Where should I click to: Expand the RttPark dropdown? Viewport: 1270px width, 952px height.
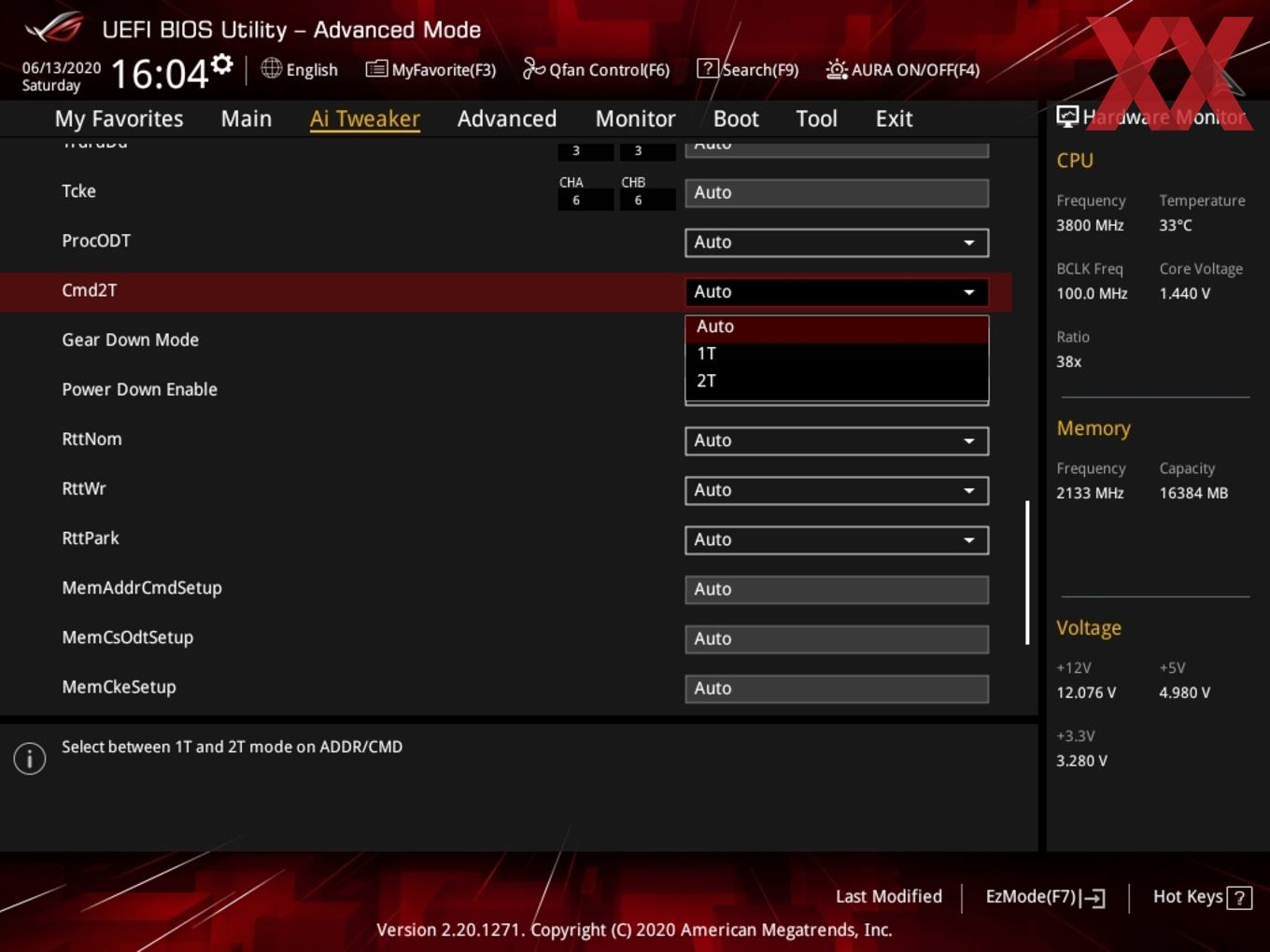pyautogui.click(x=837, y=539)
